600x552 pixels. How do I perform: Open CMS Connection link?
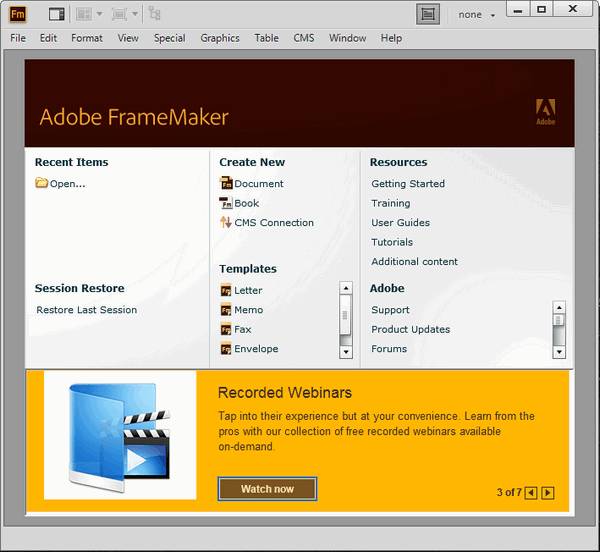tap(274, 223)
